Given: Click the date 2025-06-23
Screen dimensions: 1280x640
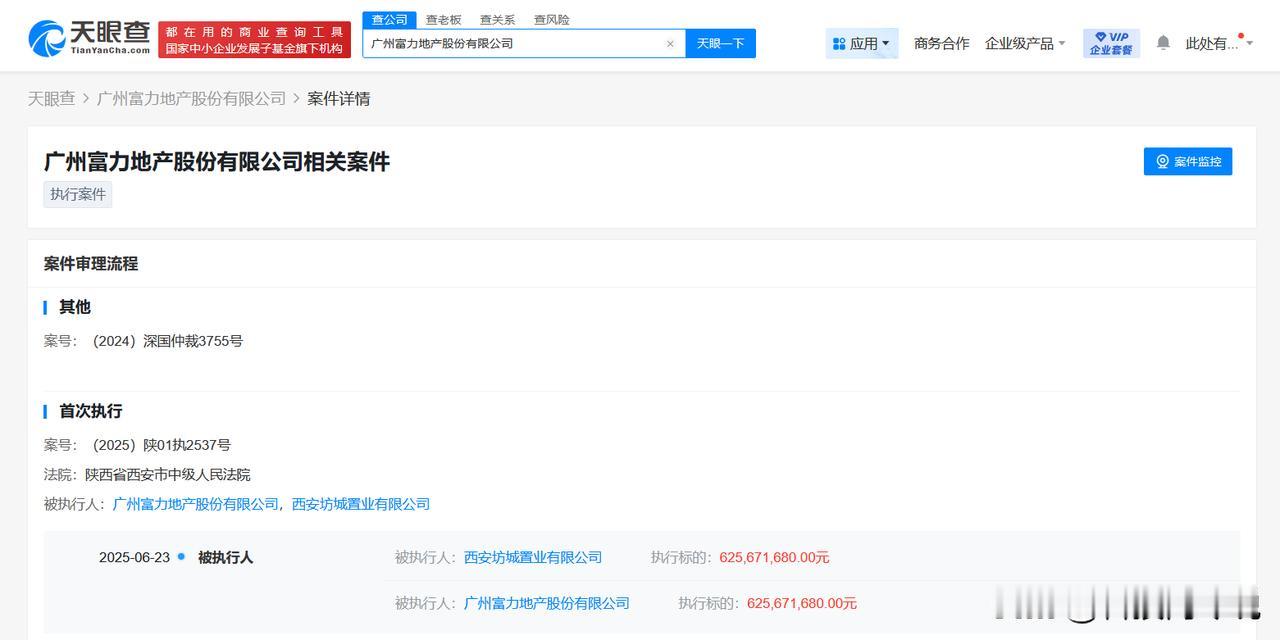Looking at the screenshot, I should [x=134, y=557].
